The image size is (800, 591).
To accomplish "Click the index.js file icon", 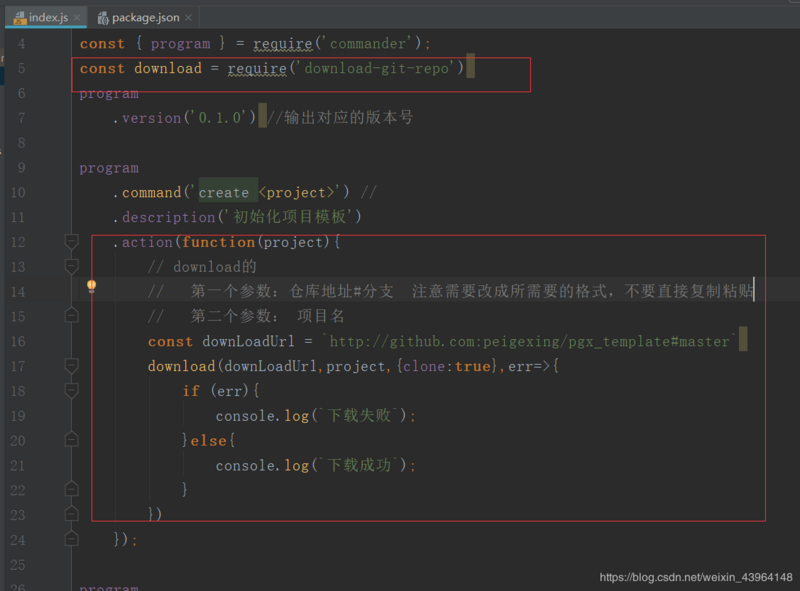I will point(20,18).
